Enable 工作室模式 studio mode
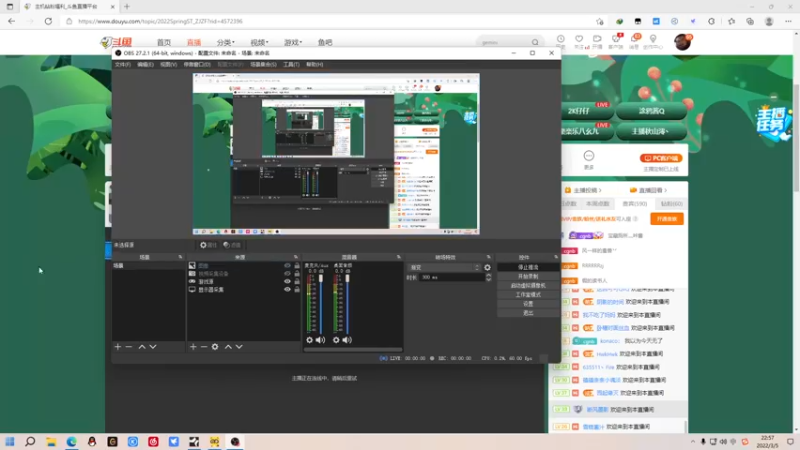Screen dimensions: 800x450 [528, 295]
